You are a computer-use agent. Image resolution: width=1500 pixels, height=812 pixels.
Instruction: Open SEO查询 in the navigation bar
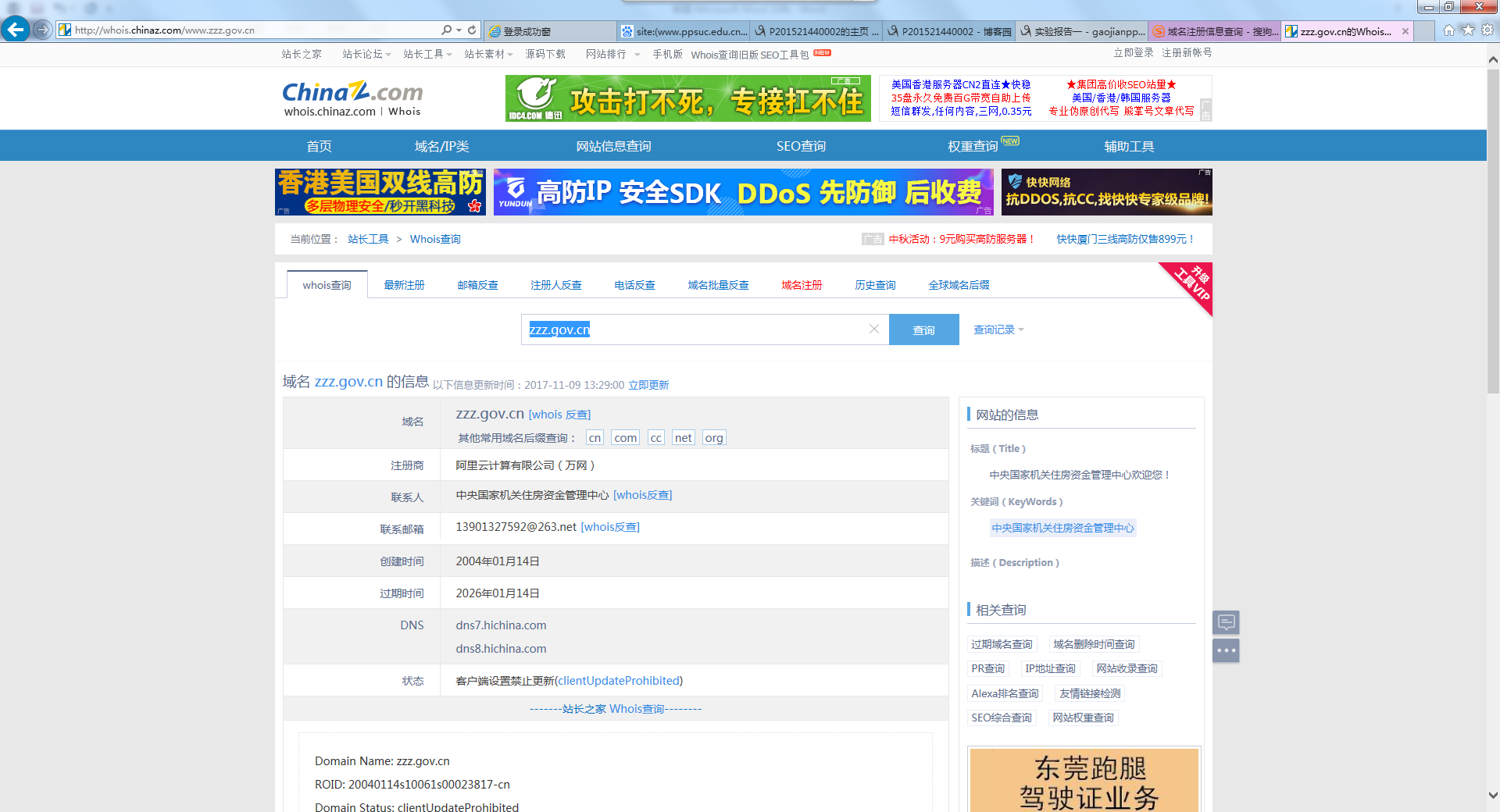[801, 146]
